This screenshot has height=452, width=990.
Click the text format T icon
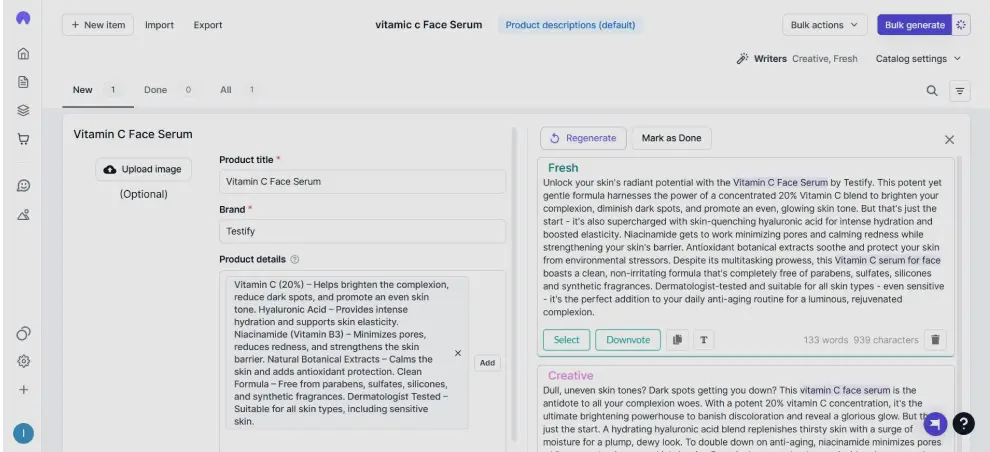704,340
